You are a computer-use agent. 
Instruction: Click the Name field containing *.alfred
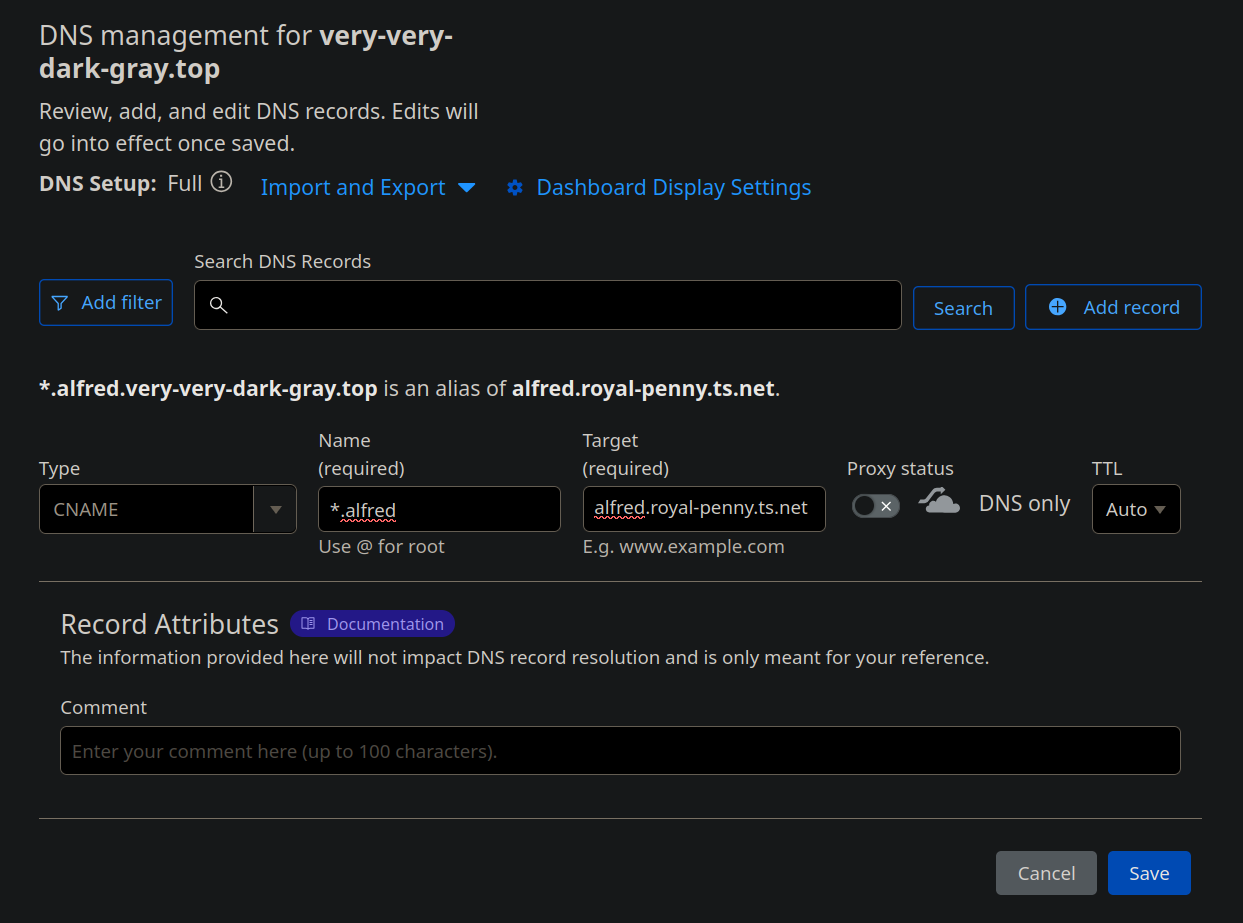[x=439, y=510]
